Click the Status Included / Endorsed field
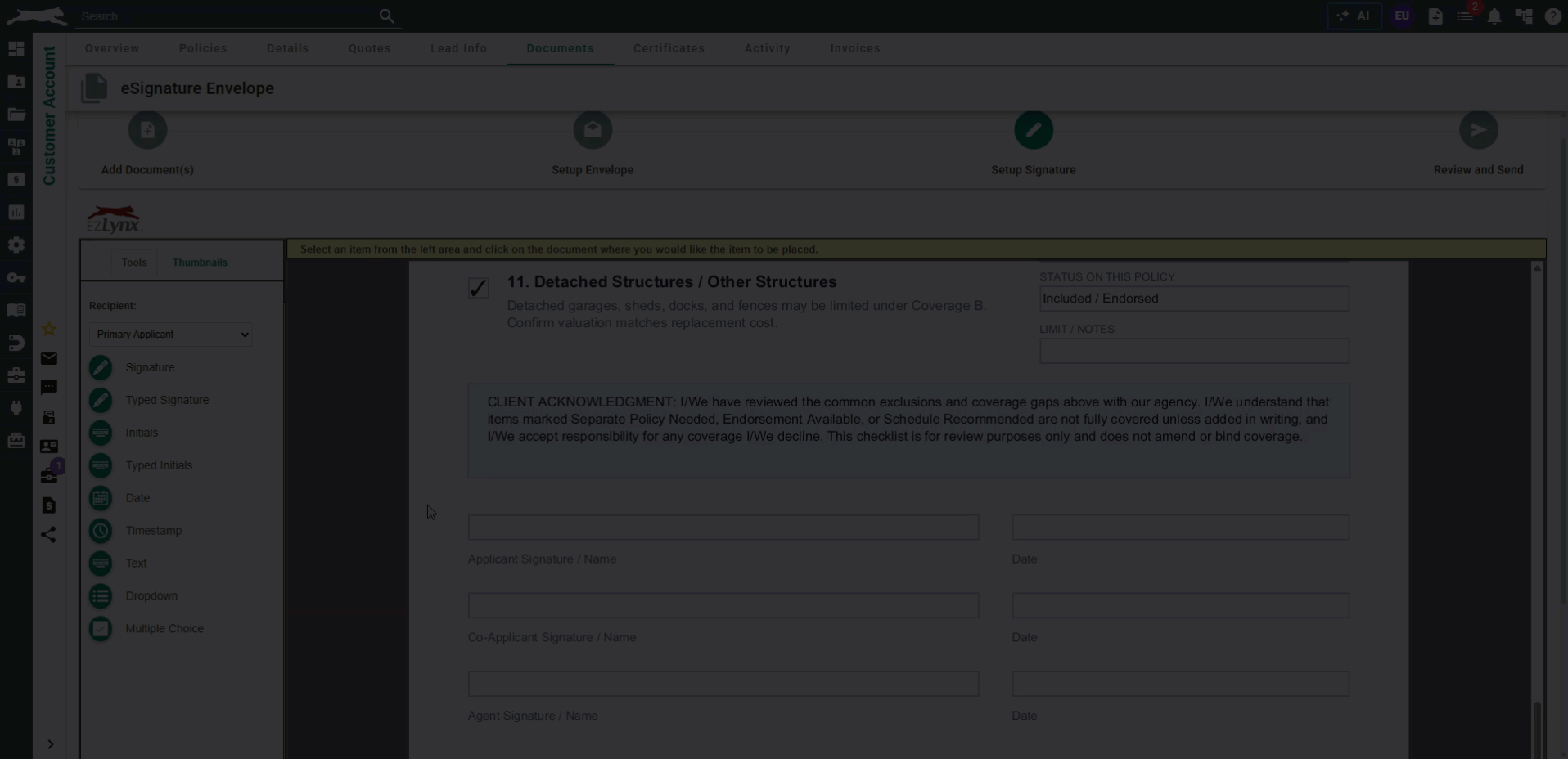1568x759 pixels. [1194, 299]
